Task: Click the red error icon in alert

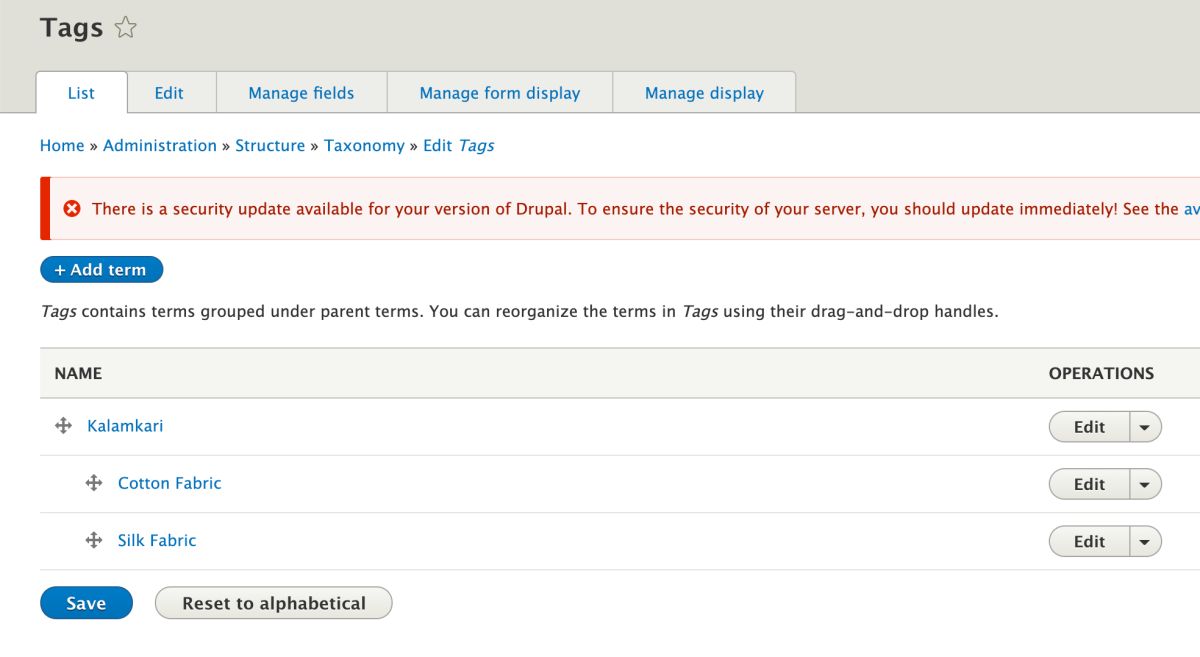Action: pyautogui.click(x=72, y=209)
